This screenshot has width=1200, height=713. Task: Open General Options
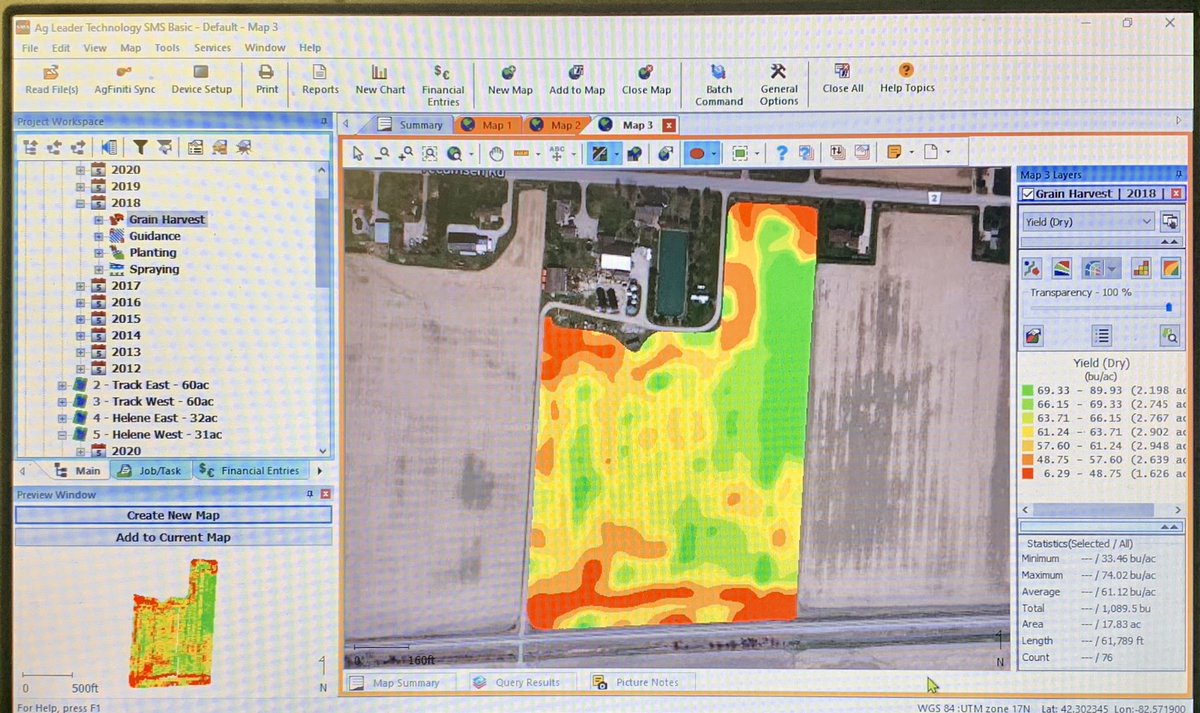(x=779, y=85)
